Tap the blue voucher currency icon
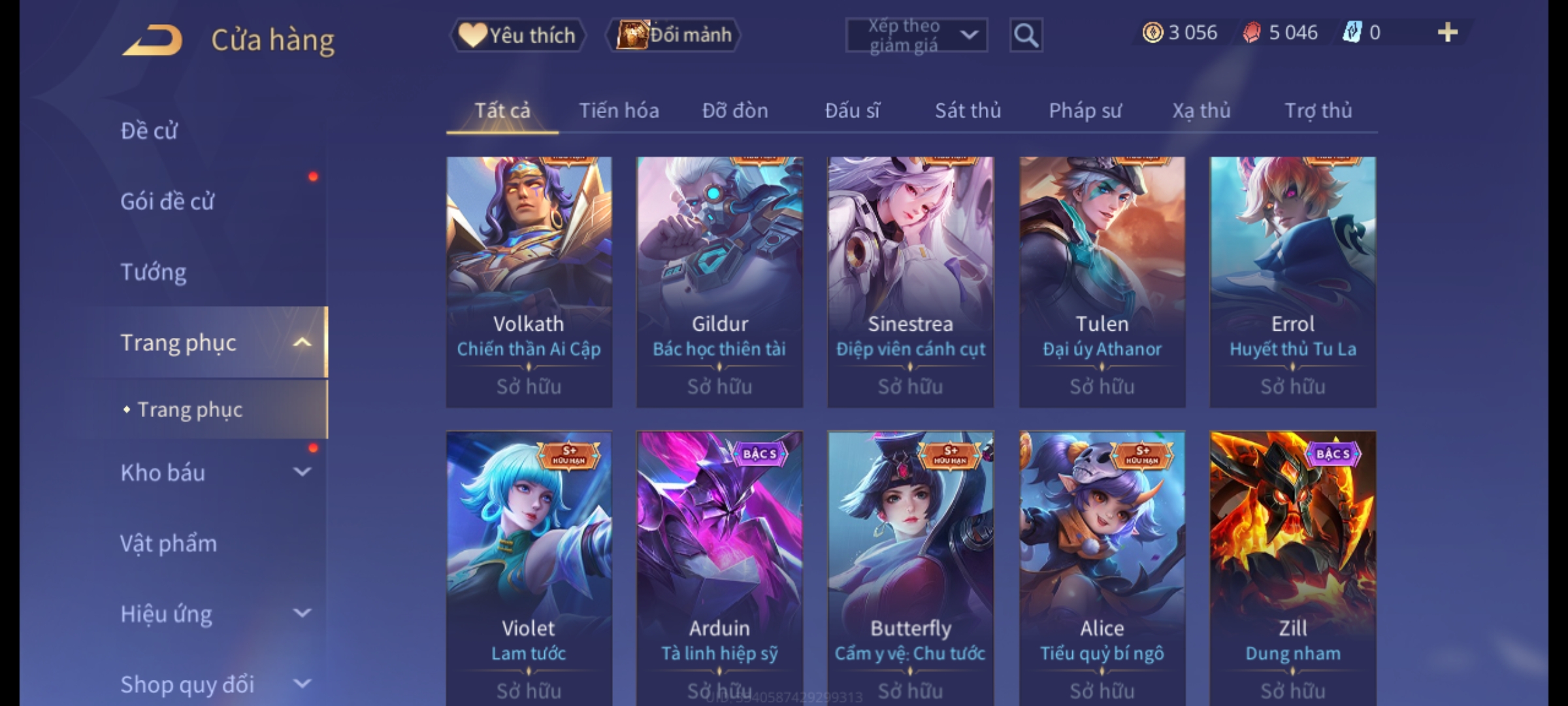This screenshot has height=706, width=1568. click(1351, 33)
